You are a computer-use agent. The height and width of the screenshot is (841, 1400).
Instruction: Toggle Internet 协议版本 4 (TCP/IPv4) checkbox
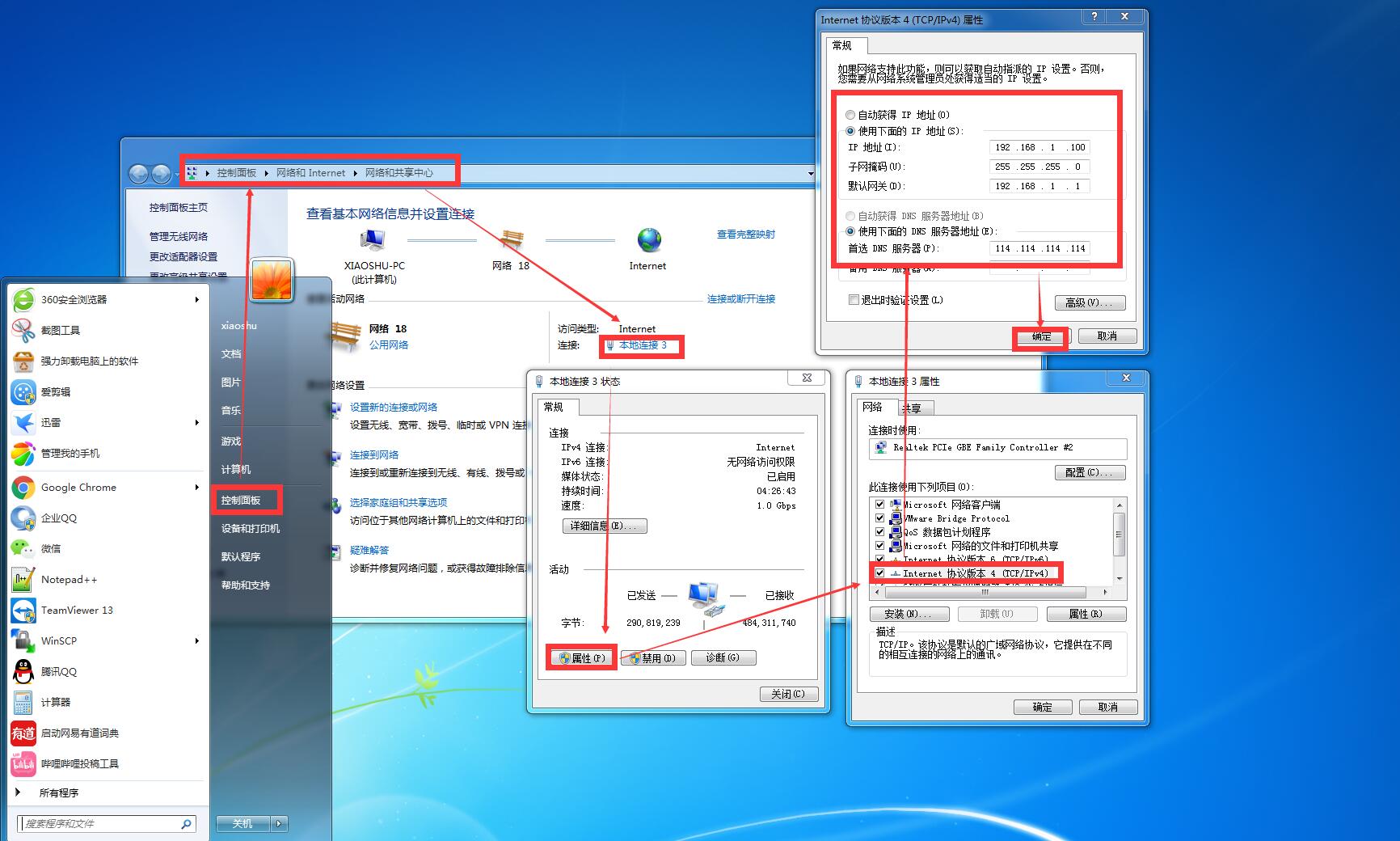tap(880, 573)
